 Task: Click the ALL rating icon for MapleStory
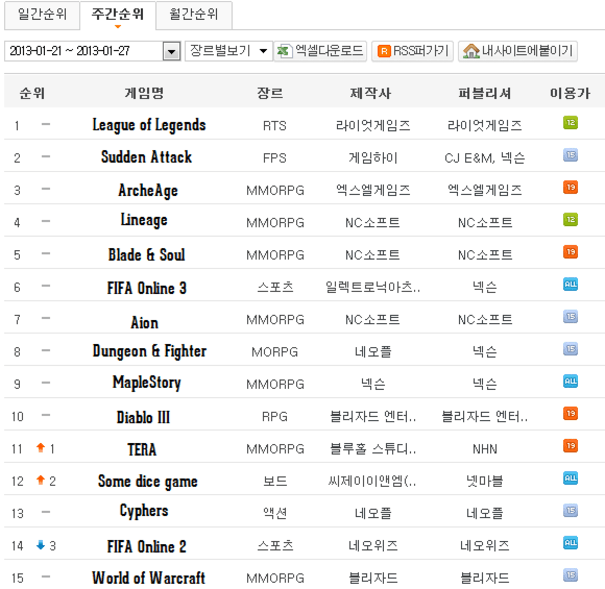570,381
